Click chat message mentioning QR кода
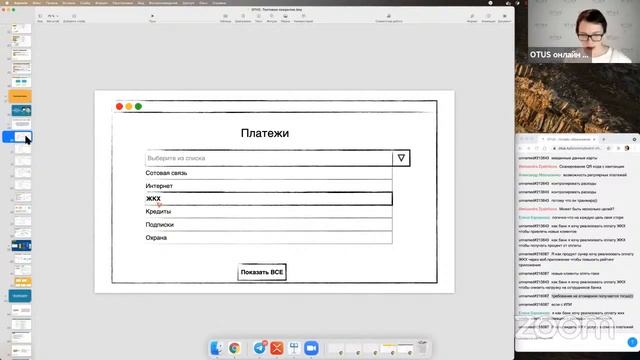 pos(591,167)
